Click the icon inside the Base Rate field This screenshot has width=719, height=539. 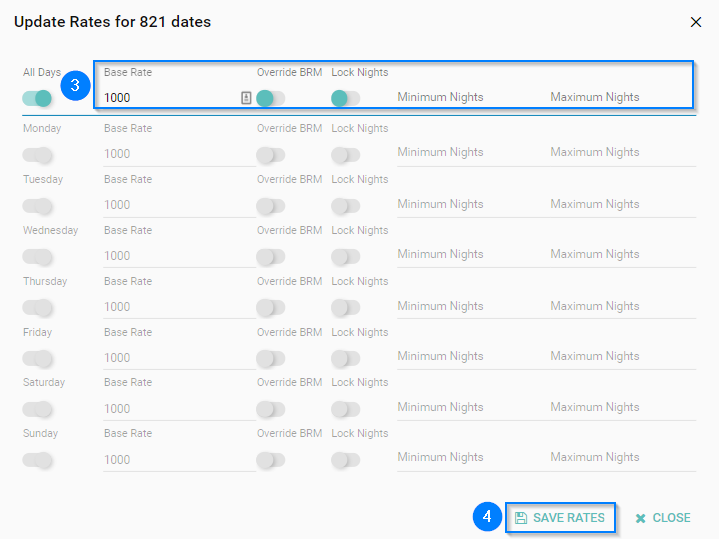[246, 98]
